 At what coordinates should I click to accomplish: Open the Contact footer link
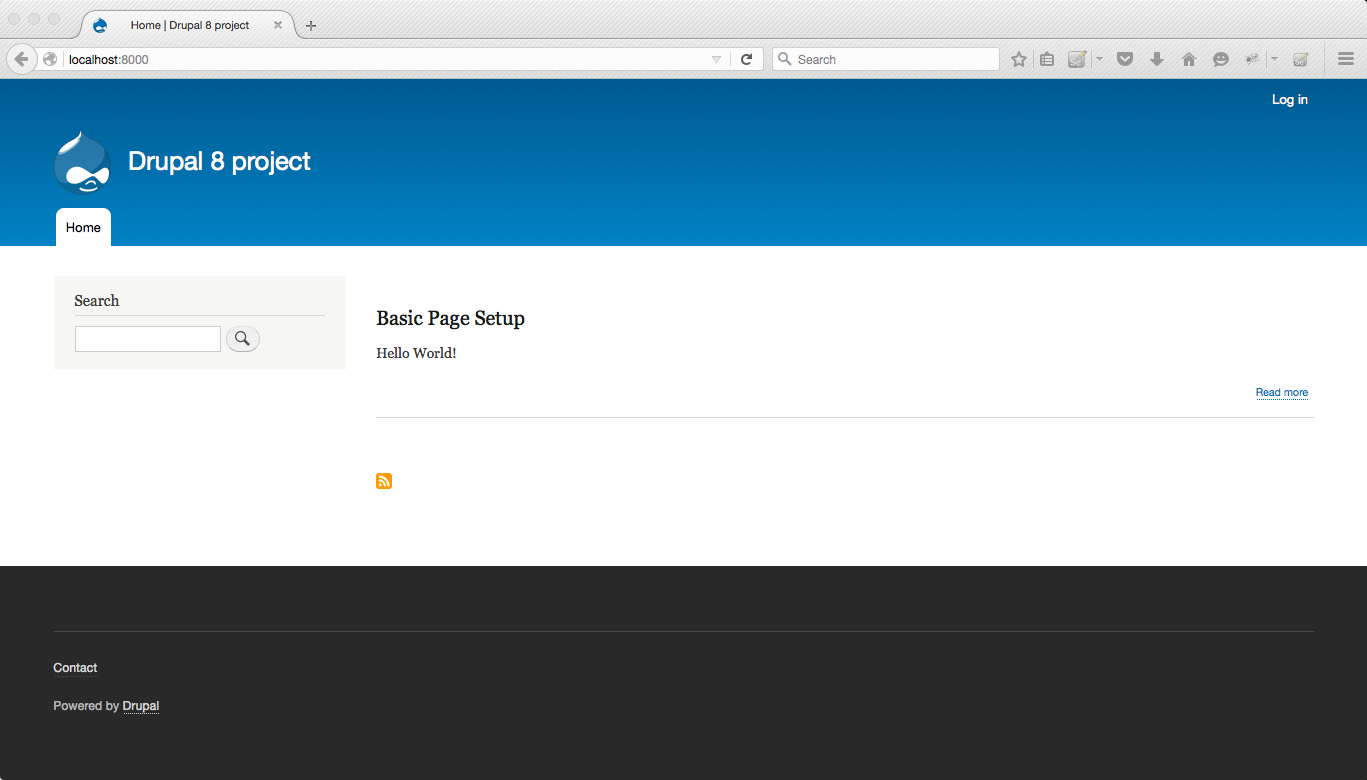point(75,668)
